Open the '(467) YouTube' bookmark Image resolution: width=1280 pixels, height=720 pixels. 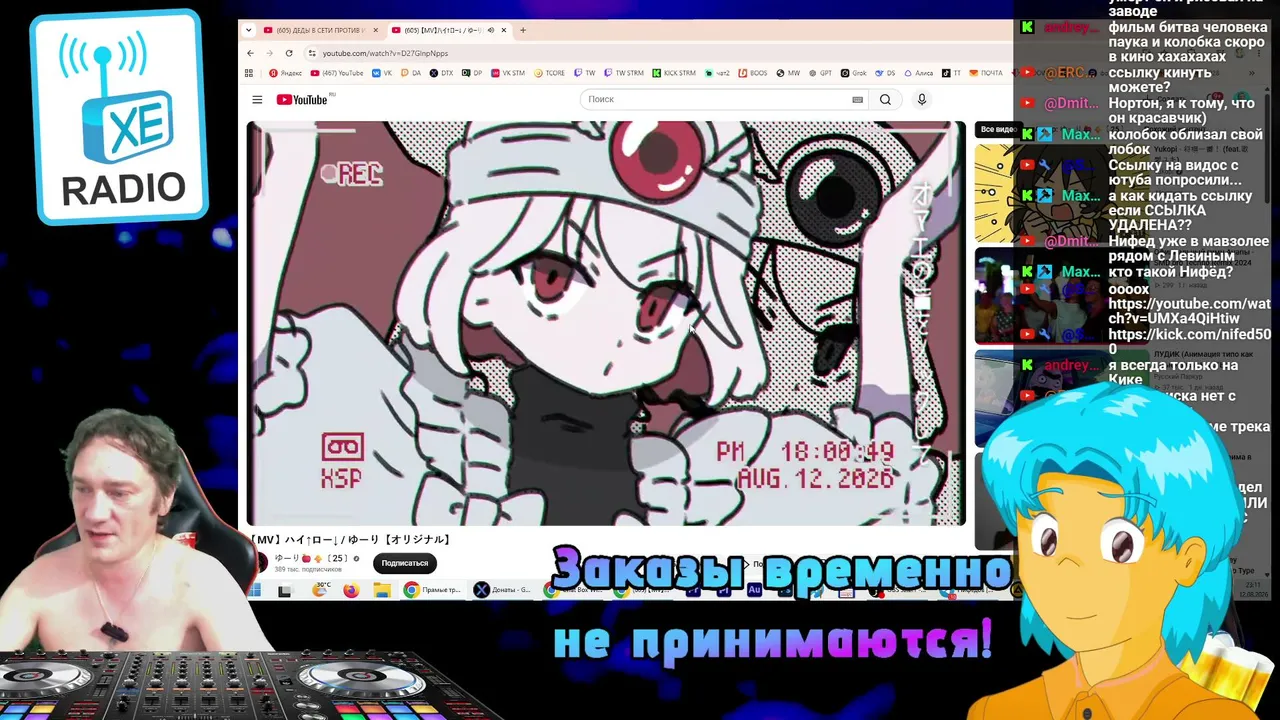[x=337, y=73]
